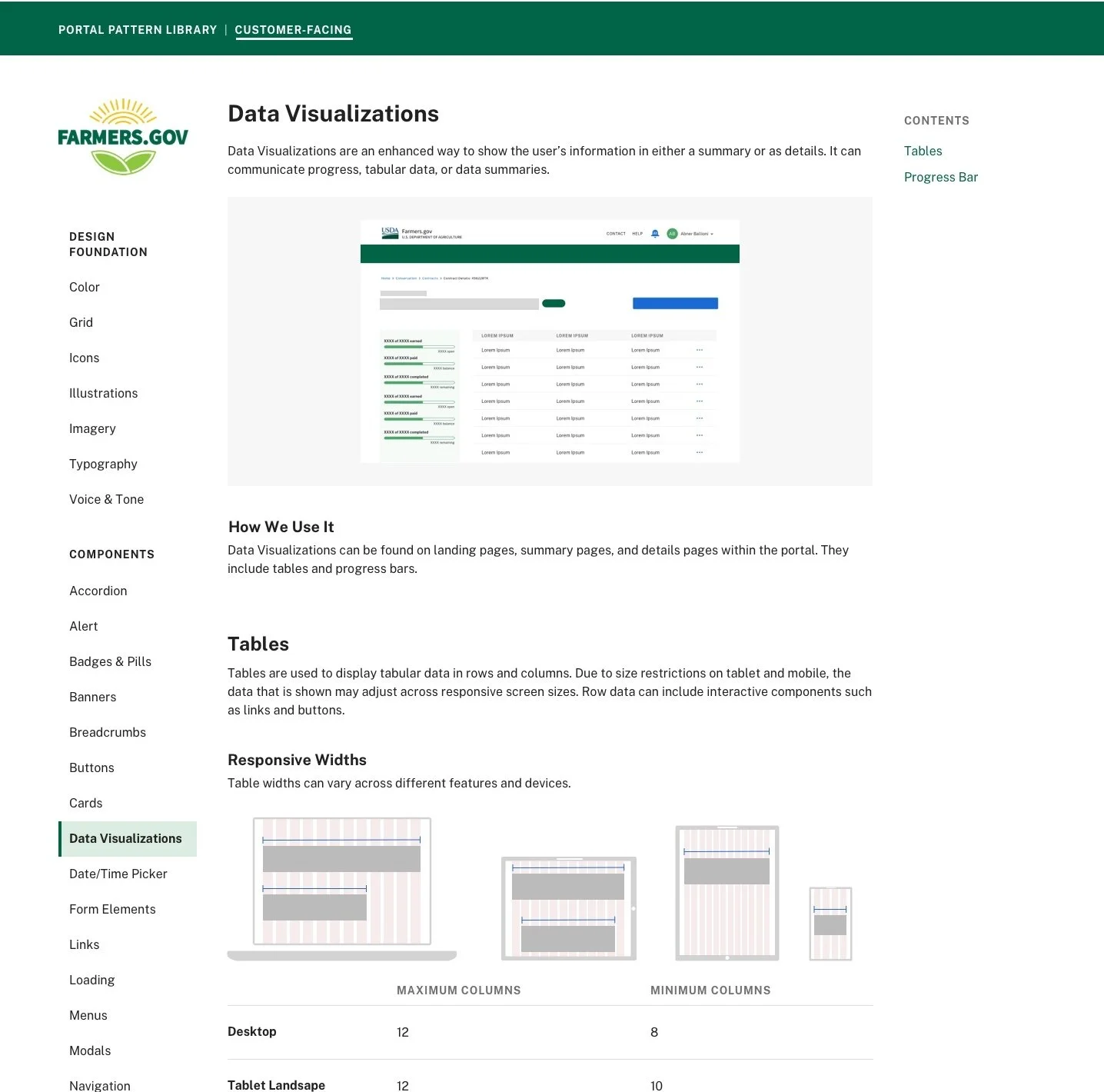Jump to Tables in Contents
The height and width of the screenshot is (1092, 1104).
click(923, 151)
